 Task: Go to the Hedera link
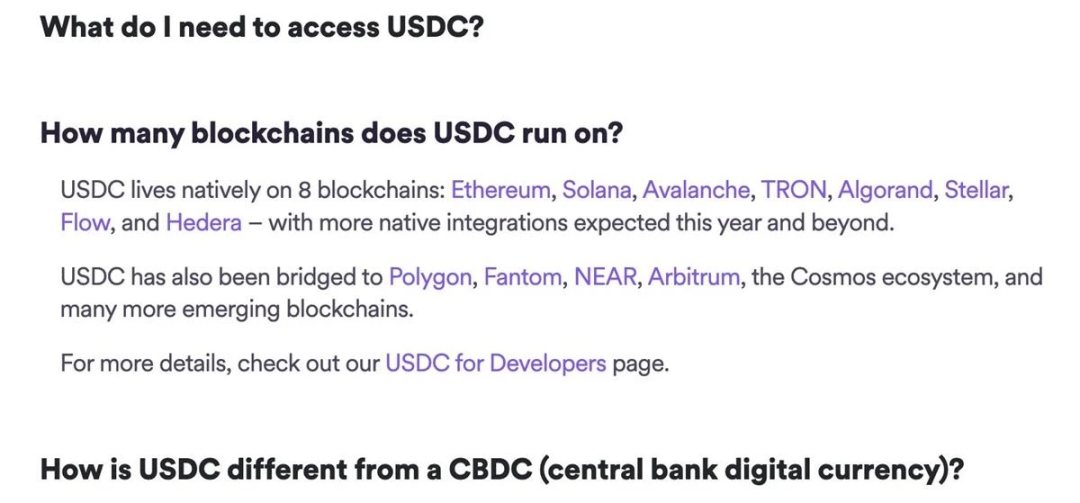(x=204, y=222)
